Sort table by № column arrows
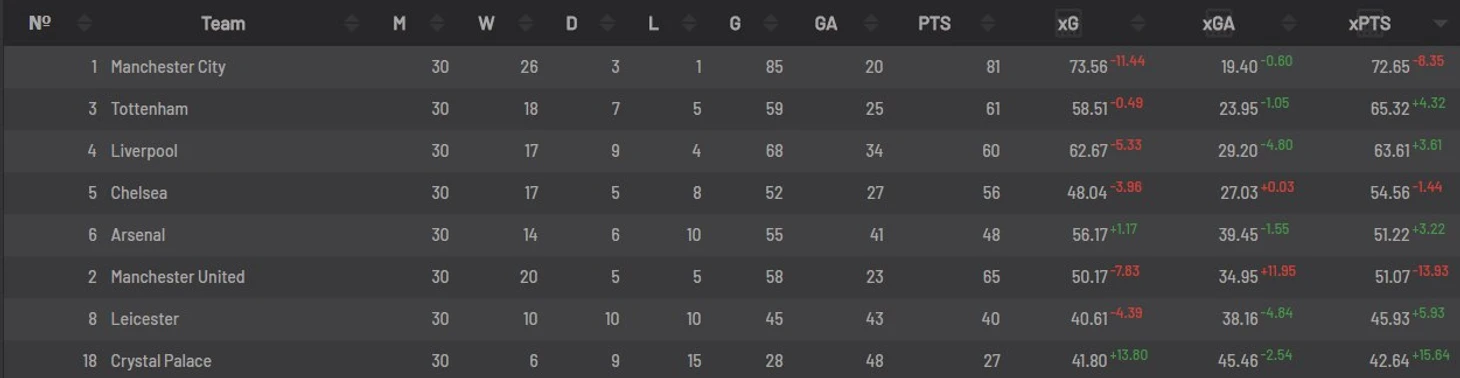Screen dimensions: 1460x378 point(84,23)
